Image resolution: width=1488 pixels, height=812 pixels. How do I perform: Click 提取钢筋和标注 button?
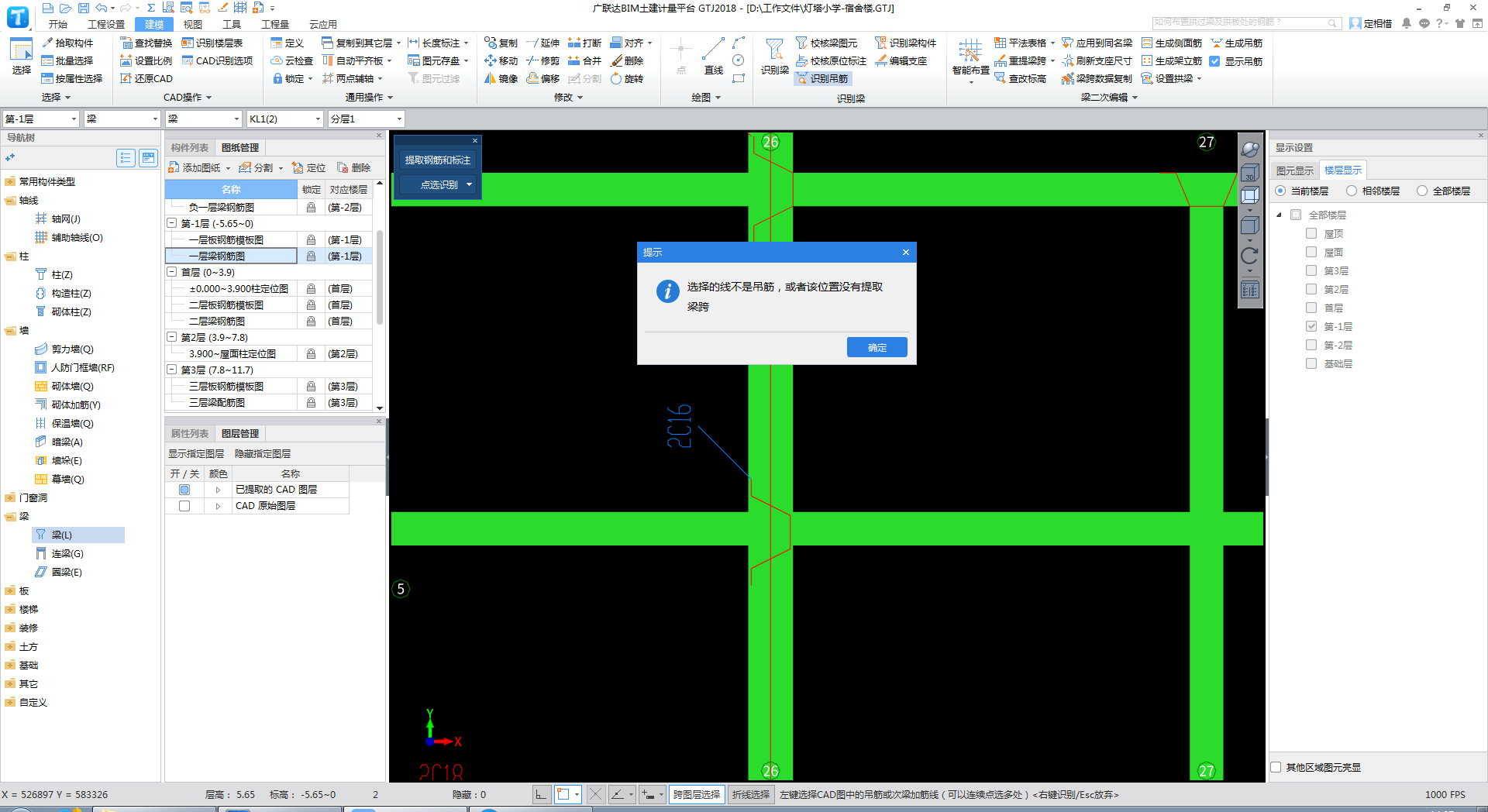(x=438, y=160)
